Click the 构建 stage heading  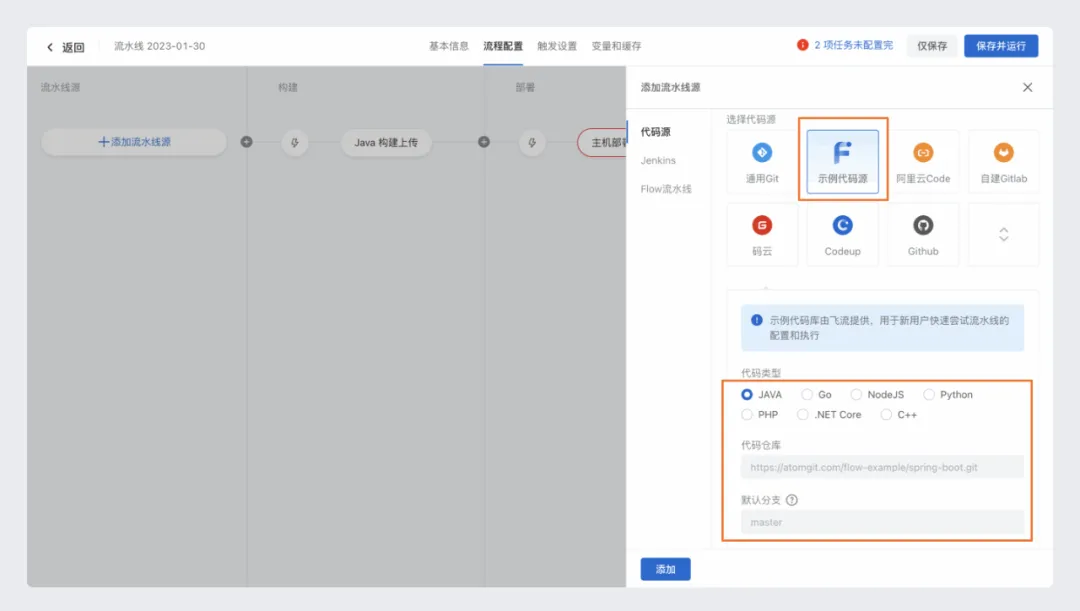coord(288,87)
